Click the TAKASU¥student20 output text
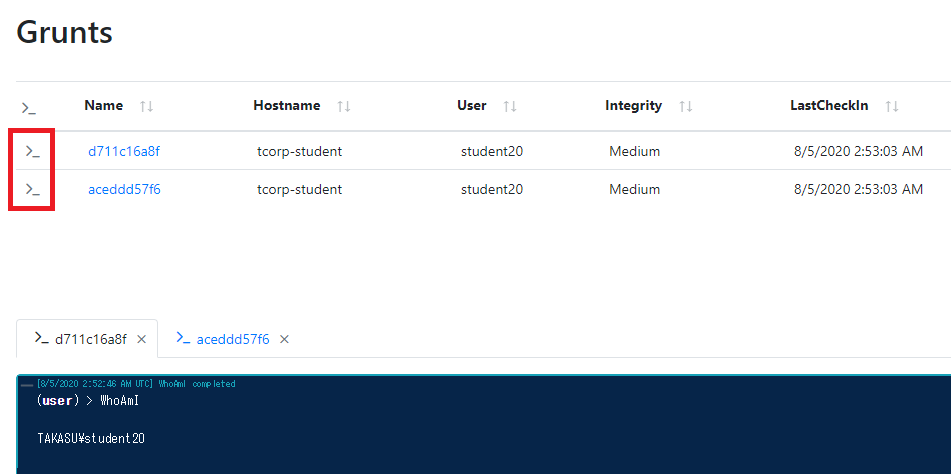 point(91,439)
